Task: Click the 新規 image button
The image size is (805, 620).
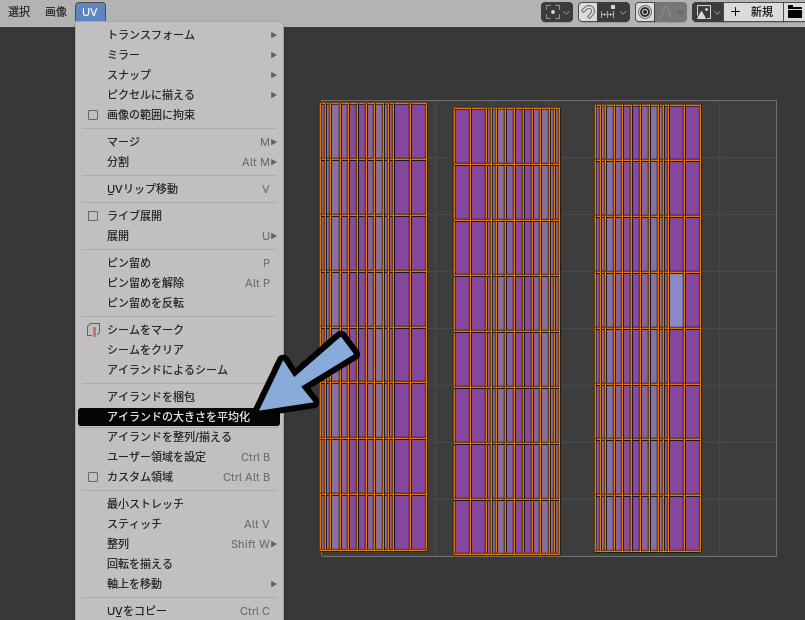Action: pyautogui.click(x=753, y=12)
